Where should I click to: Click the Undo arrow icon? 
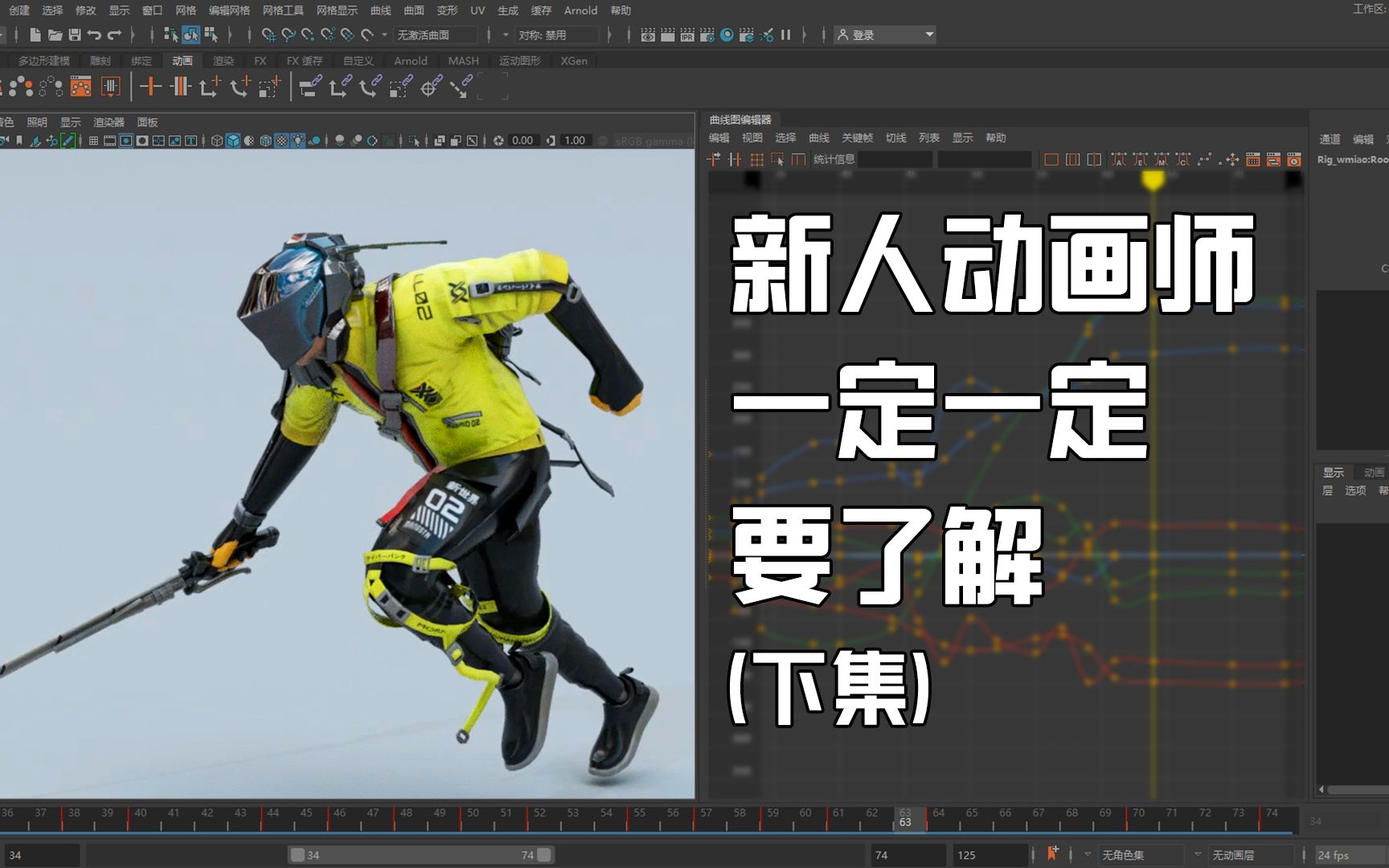click(94, 35)
